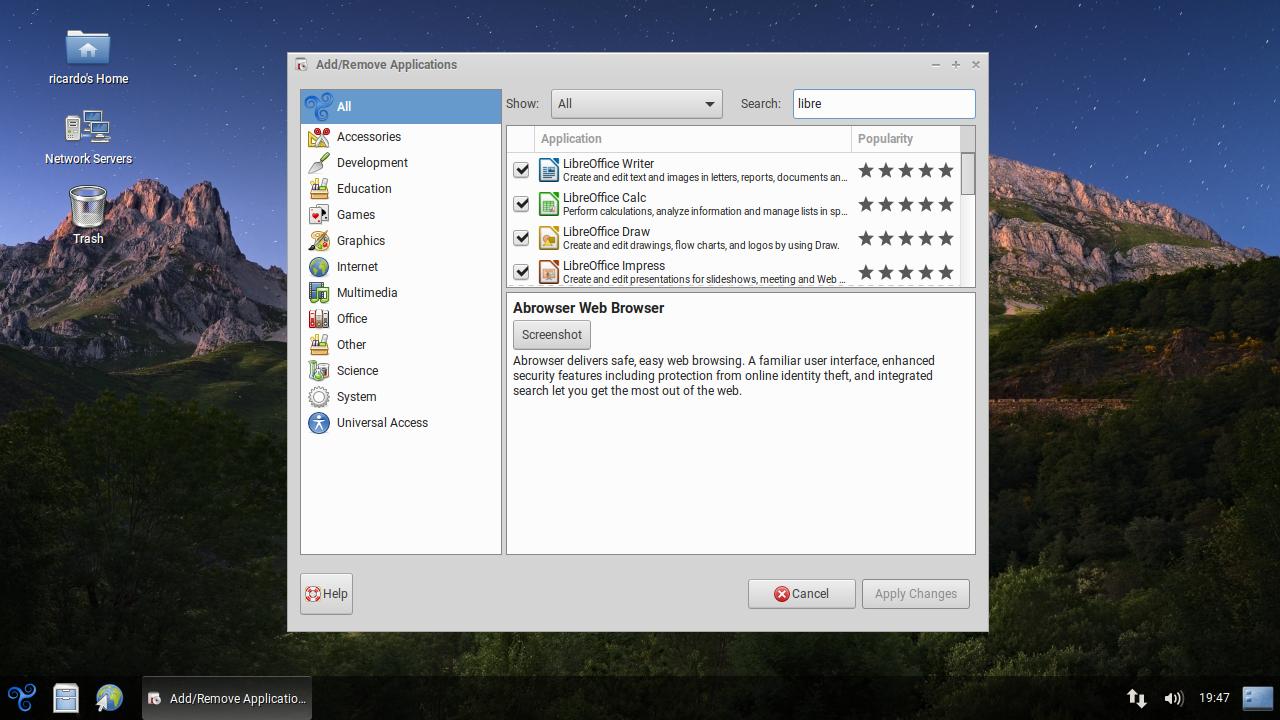Viewport: 1280px width, 720px height.
Task: Click the LibreOffice Writer app icon
Action: tap(549, 170)
